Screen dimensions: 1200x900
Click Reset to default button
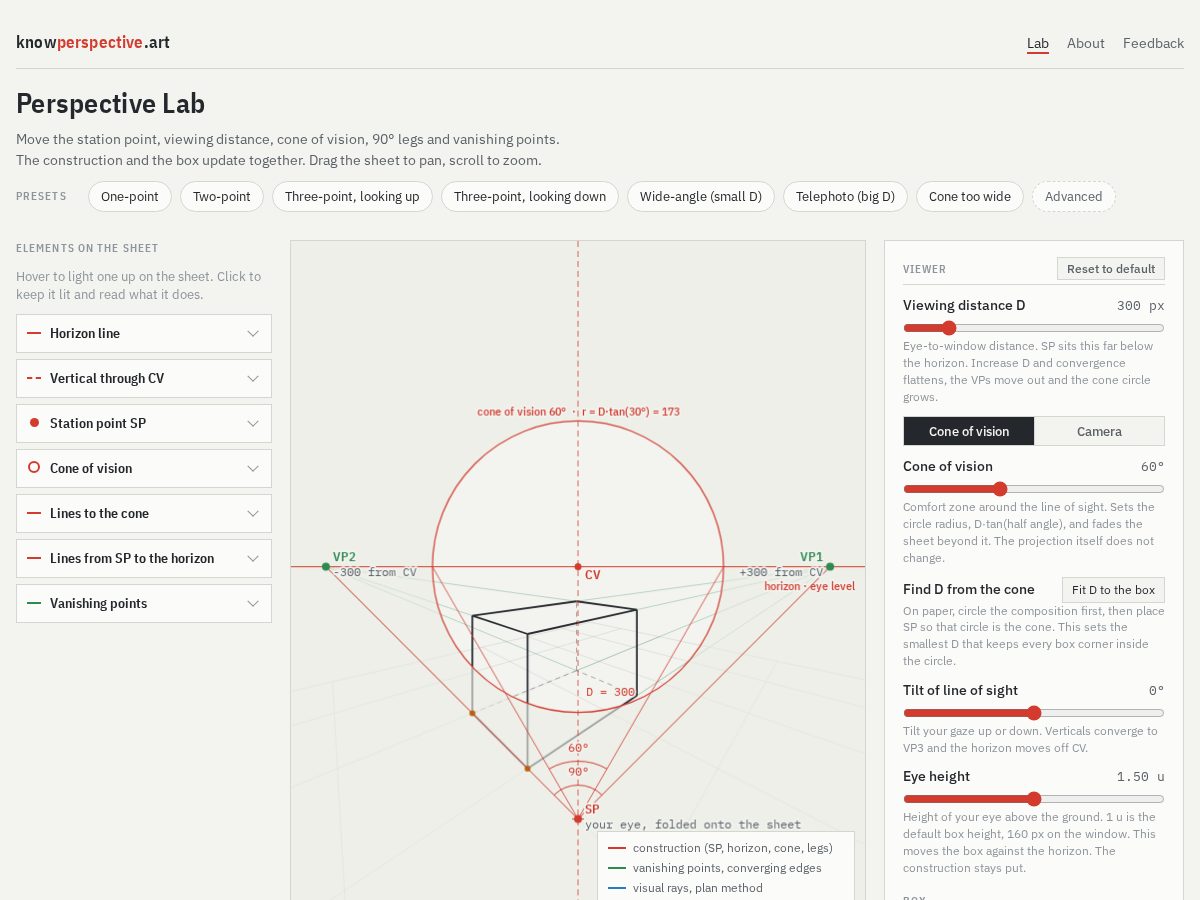1110,269
